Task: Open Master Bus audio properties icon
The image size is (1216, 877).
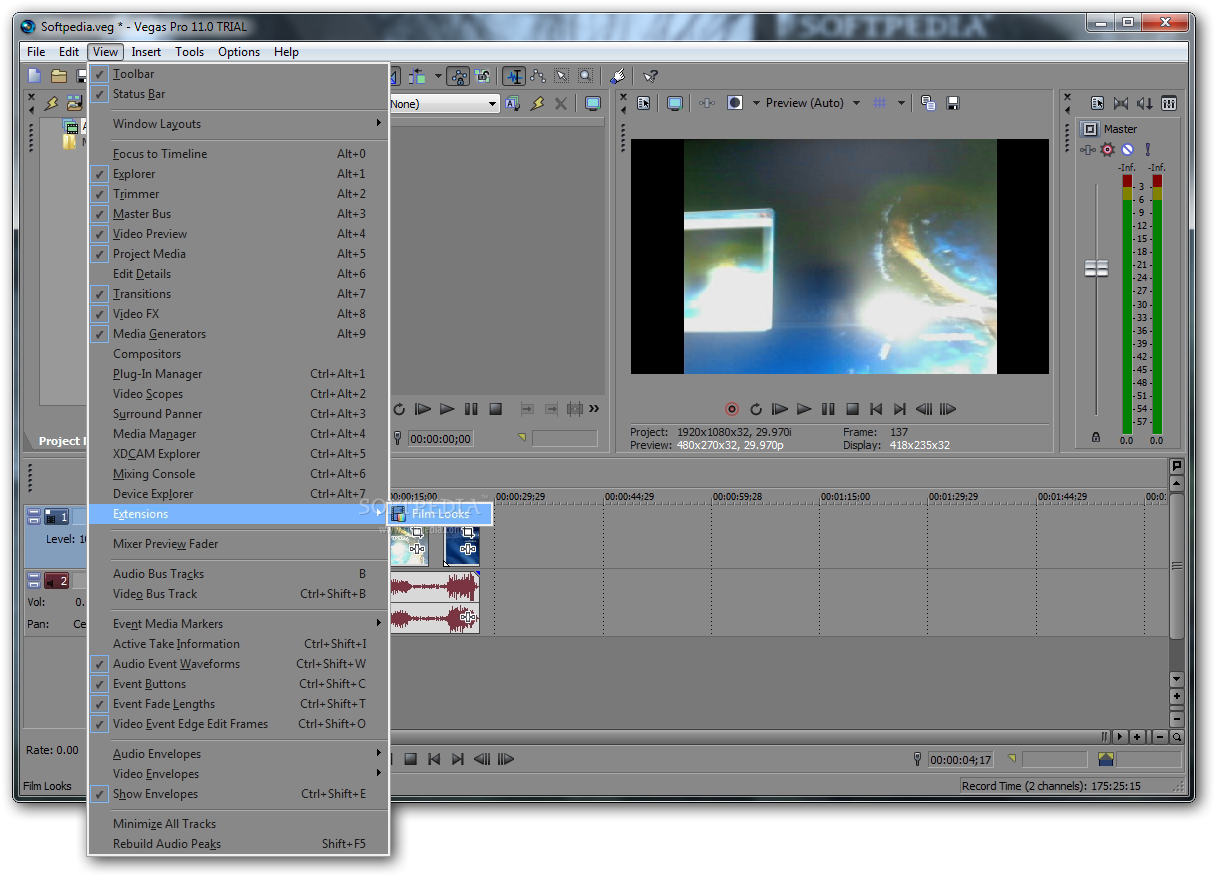Action: click(1097, 103)
